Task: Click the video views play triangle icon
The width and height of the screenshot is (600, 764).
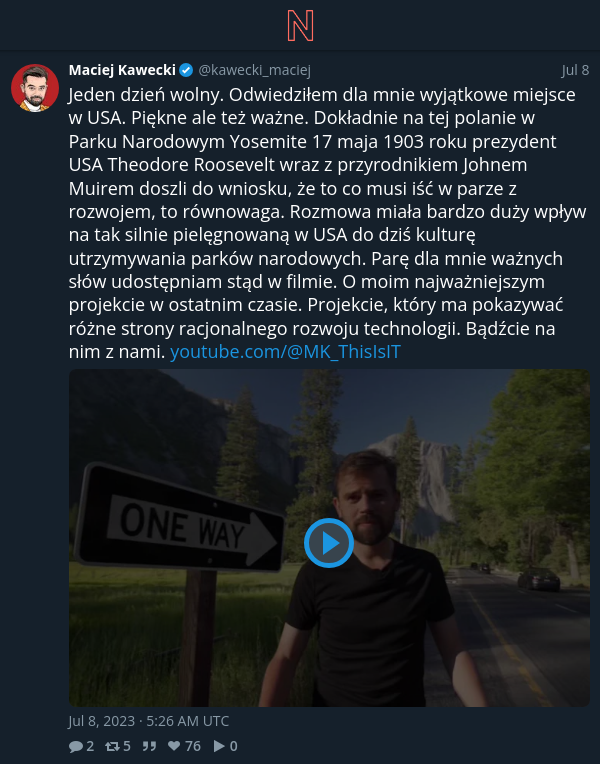Action: click(219, 746)
